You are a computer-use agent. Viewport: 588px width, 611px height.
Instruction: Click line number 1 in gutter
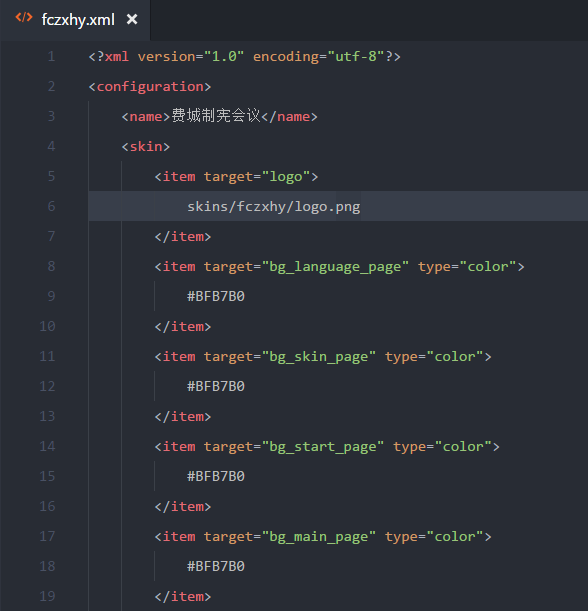pyautogui.click(x=51, y=57)
